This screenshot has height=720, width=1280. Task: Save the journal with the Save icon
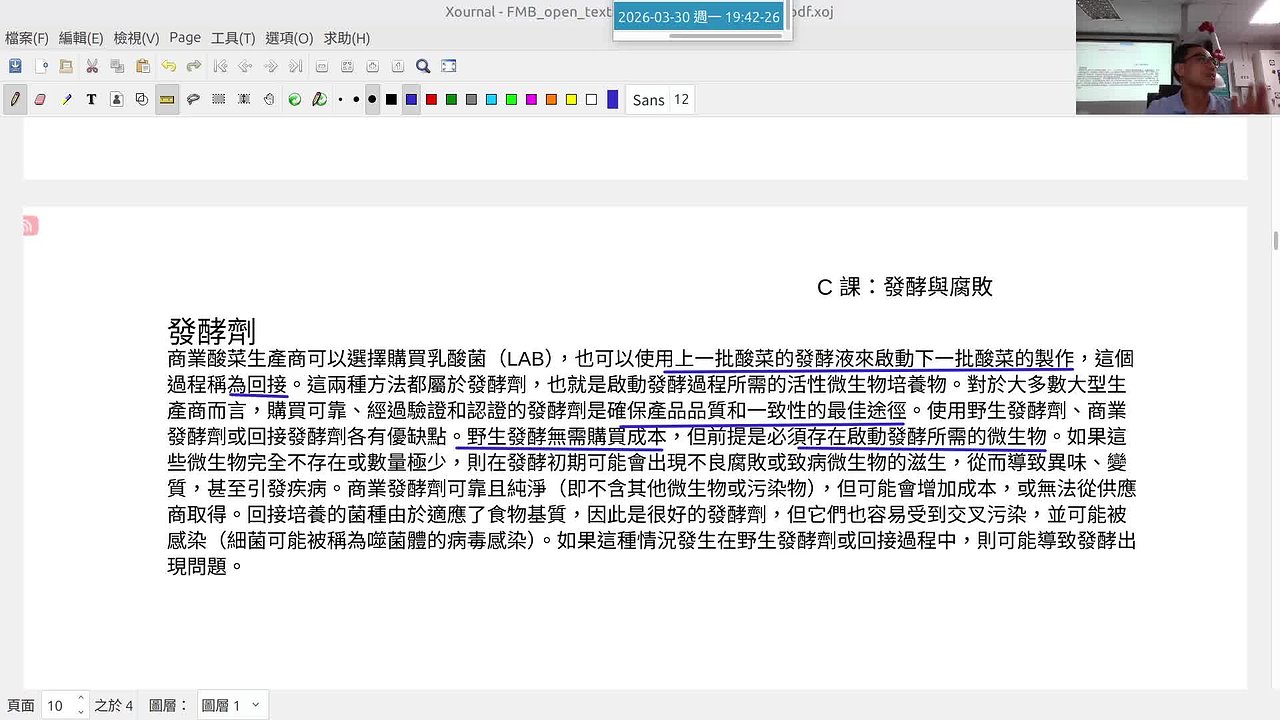coord(15,66)
